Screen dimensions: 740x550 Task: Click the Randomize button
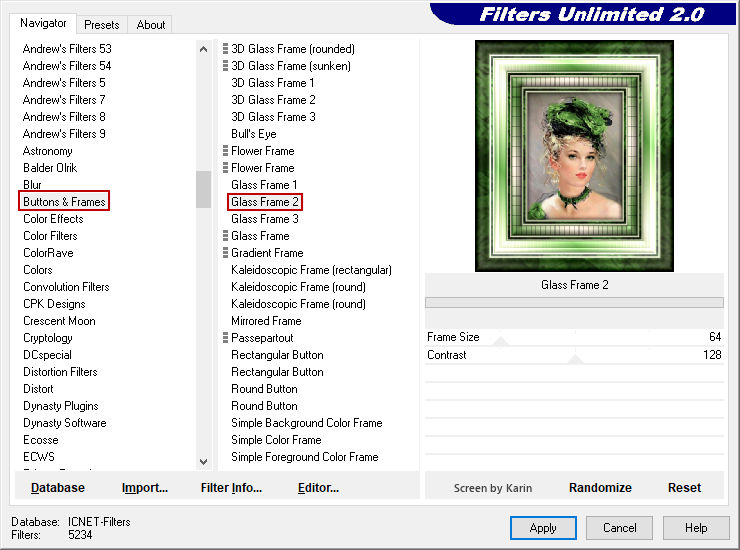click(600, 488)
